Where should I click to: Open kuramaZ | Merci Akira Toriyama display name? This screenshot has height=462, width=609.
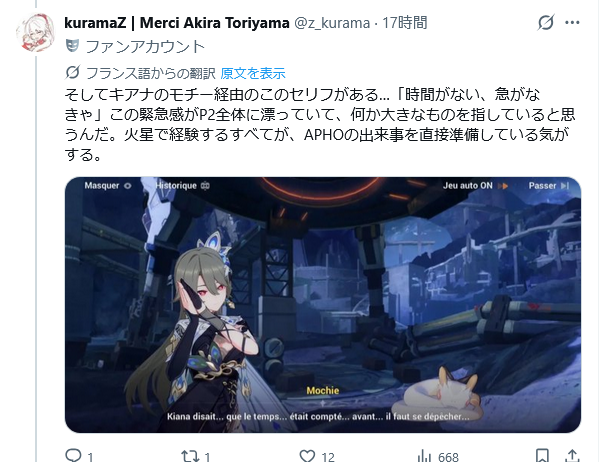177,23
